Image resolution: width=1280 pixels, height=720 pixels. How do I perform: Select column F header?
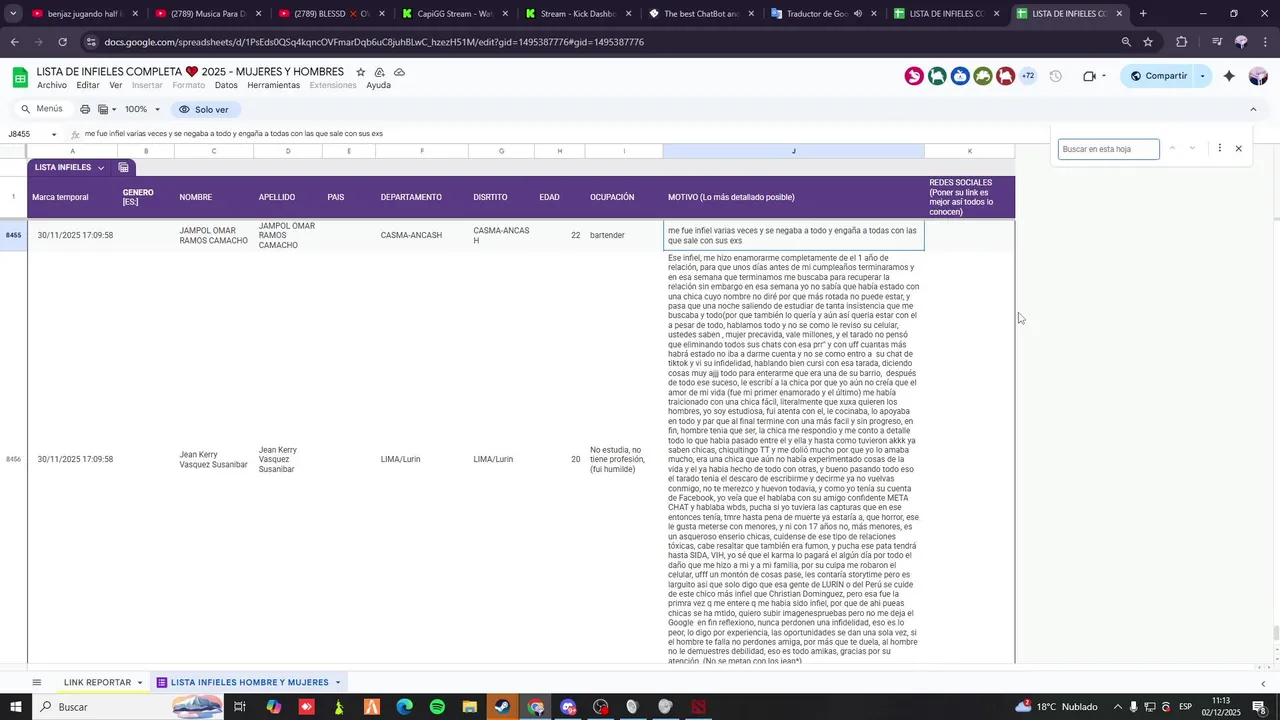pos(422,151)
